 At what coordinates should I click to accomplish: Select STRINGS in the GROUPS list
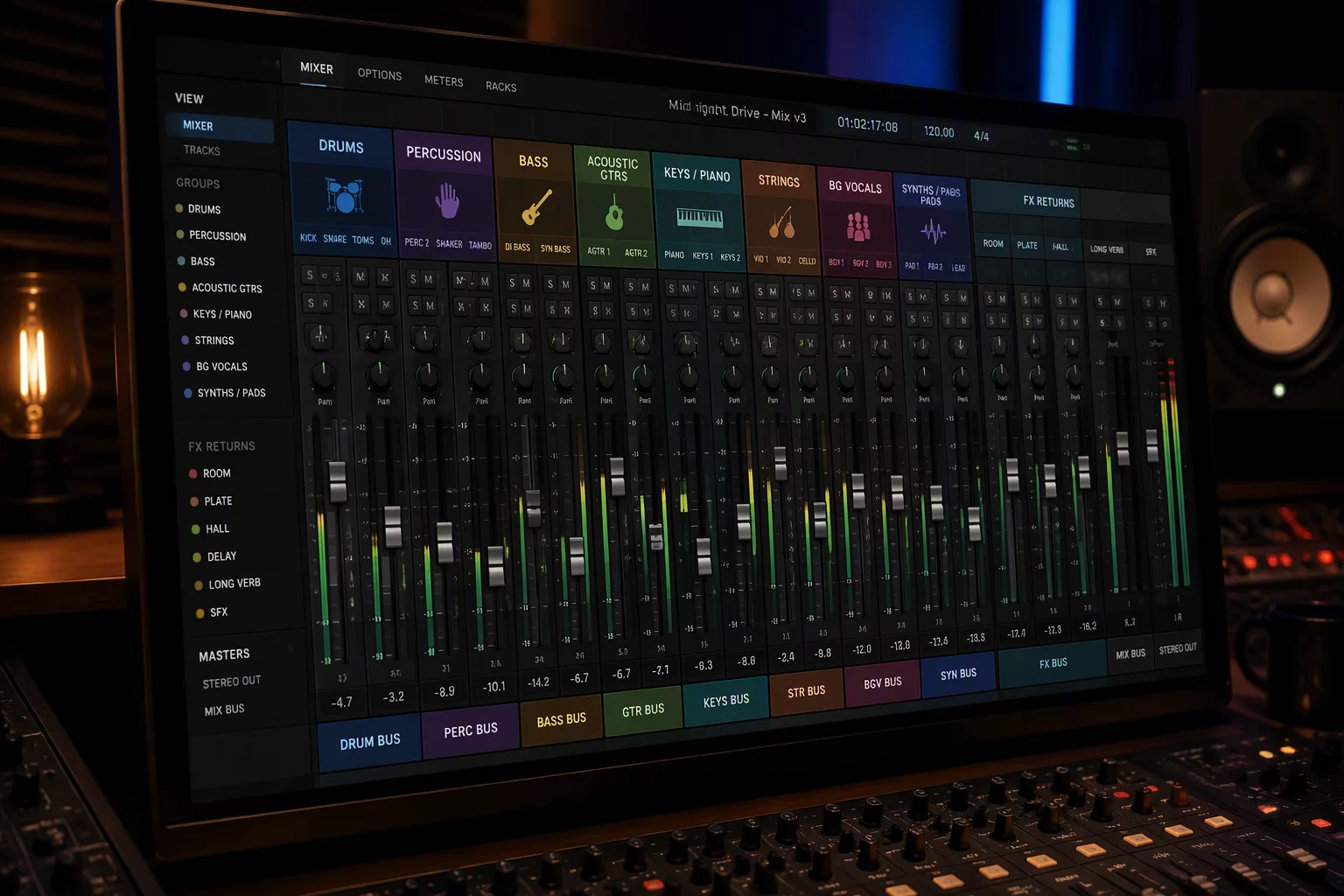pos(214,340)
